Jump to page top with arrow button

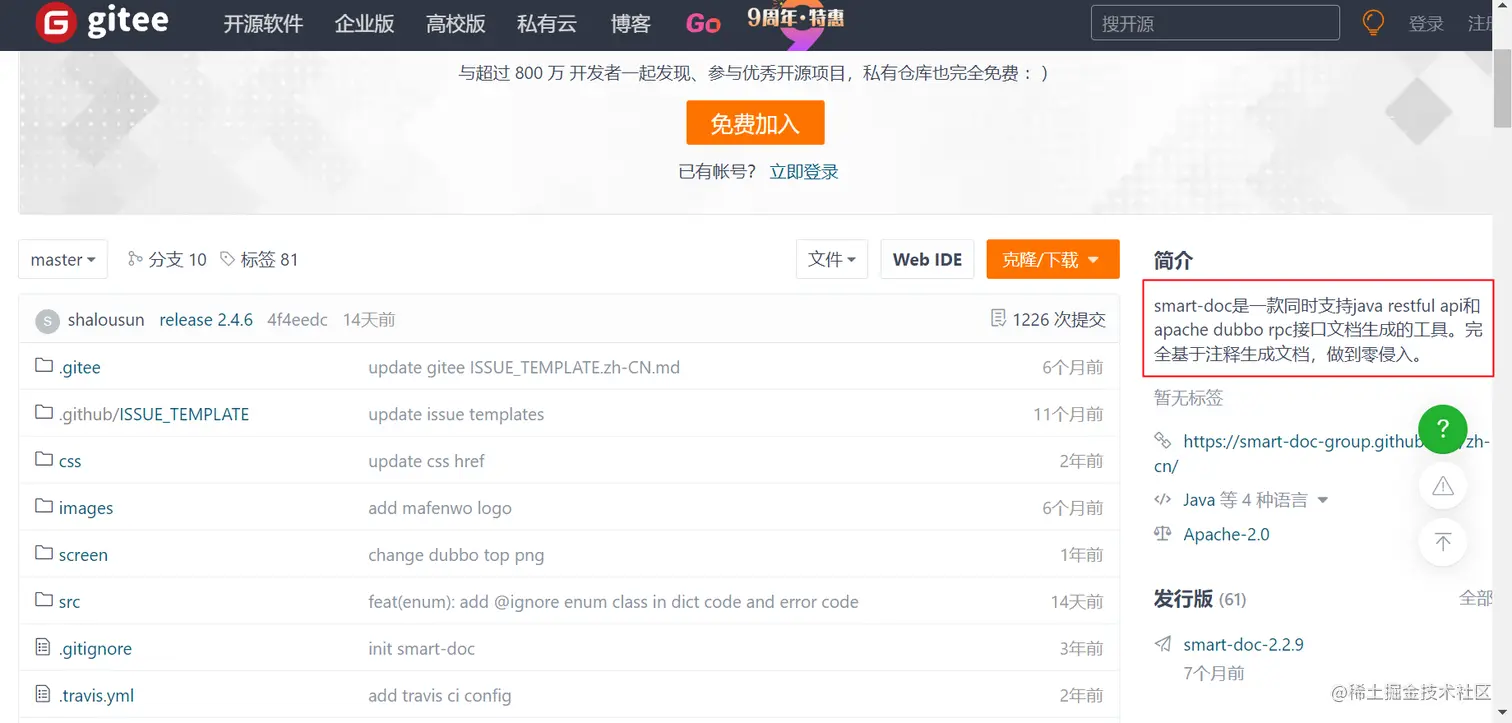1443,542
